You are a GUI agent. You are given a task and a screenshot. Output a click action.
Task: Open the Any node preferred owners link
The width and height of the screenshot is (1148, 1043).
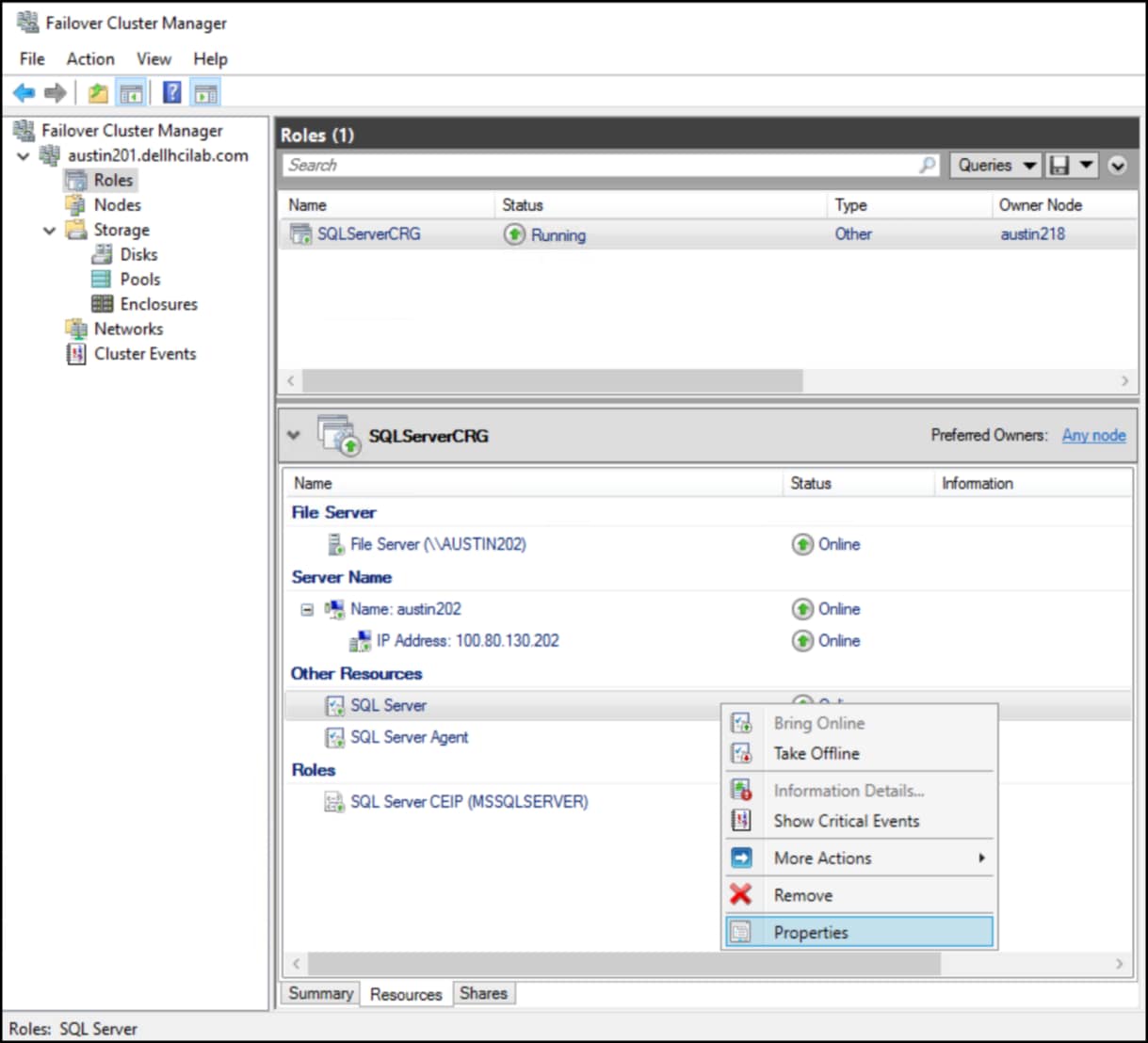(x=1093, y=435)
